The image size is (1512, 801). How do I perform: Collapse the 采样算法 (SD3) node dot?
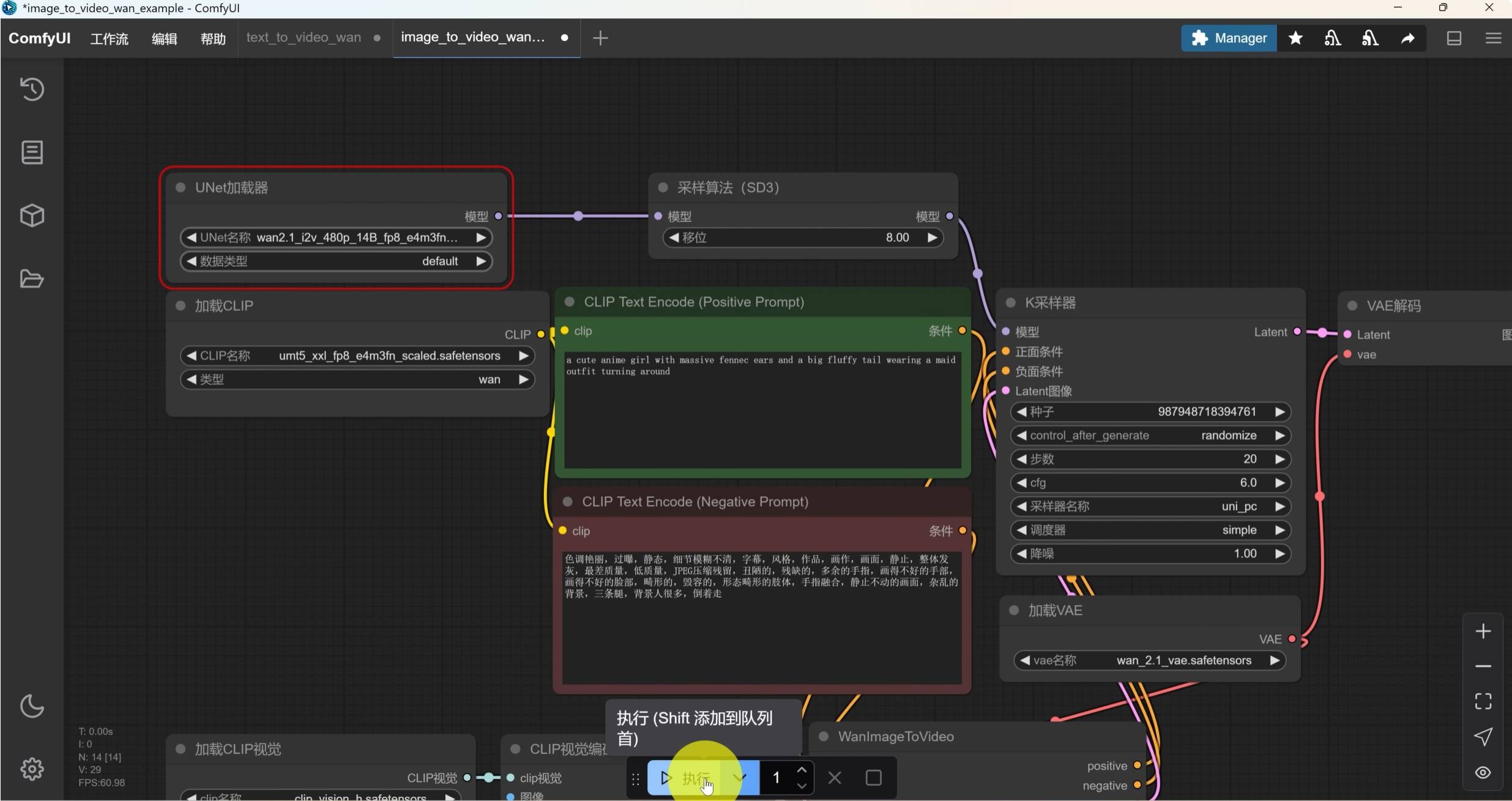663,188
